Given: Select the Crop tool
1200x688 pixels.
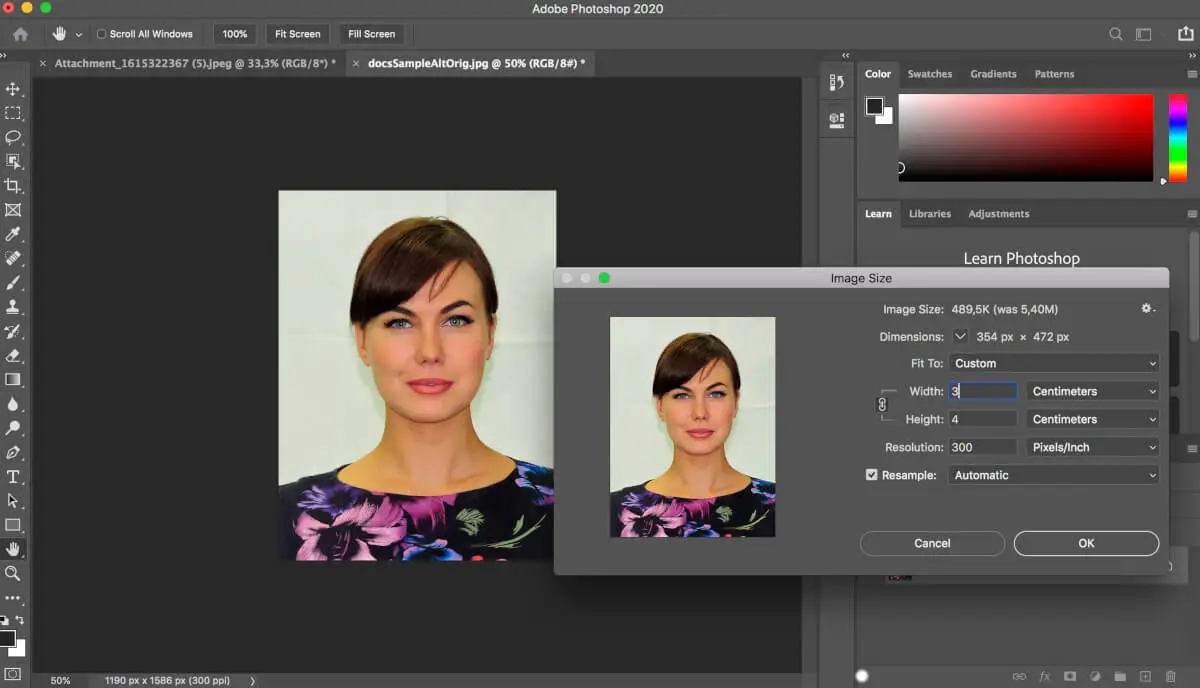Looking at the screenshot, I should coord(13,186).
